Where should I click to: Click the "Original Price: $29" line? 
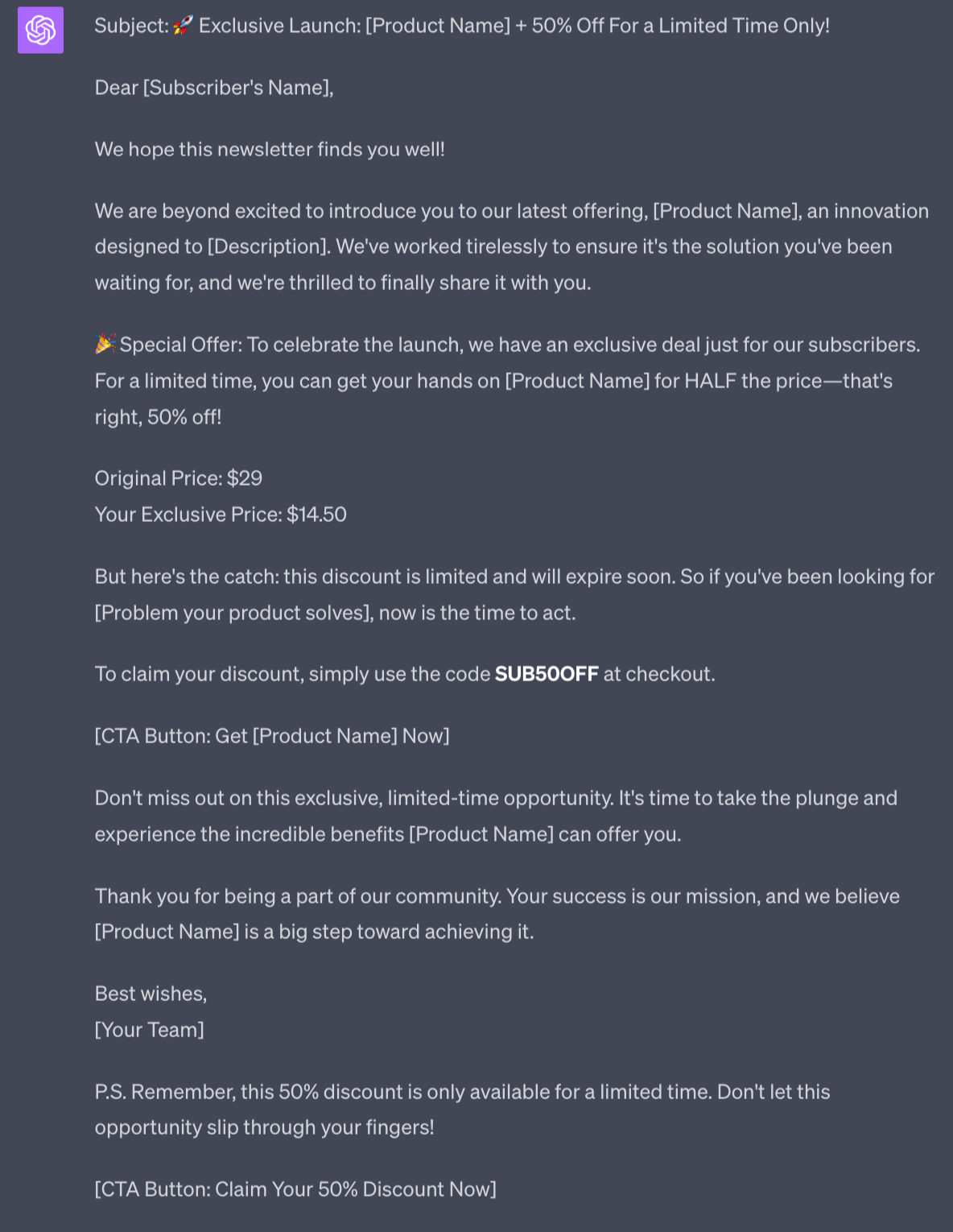(179, 478)
